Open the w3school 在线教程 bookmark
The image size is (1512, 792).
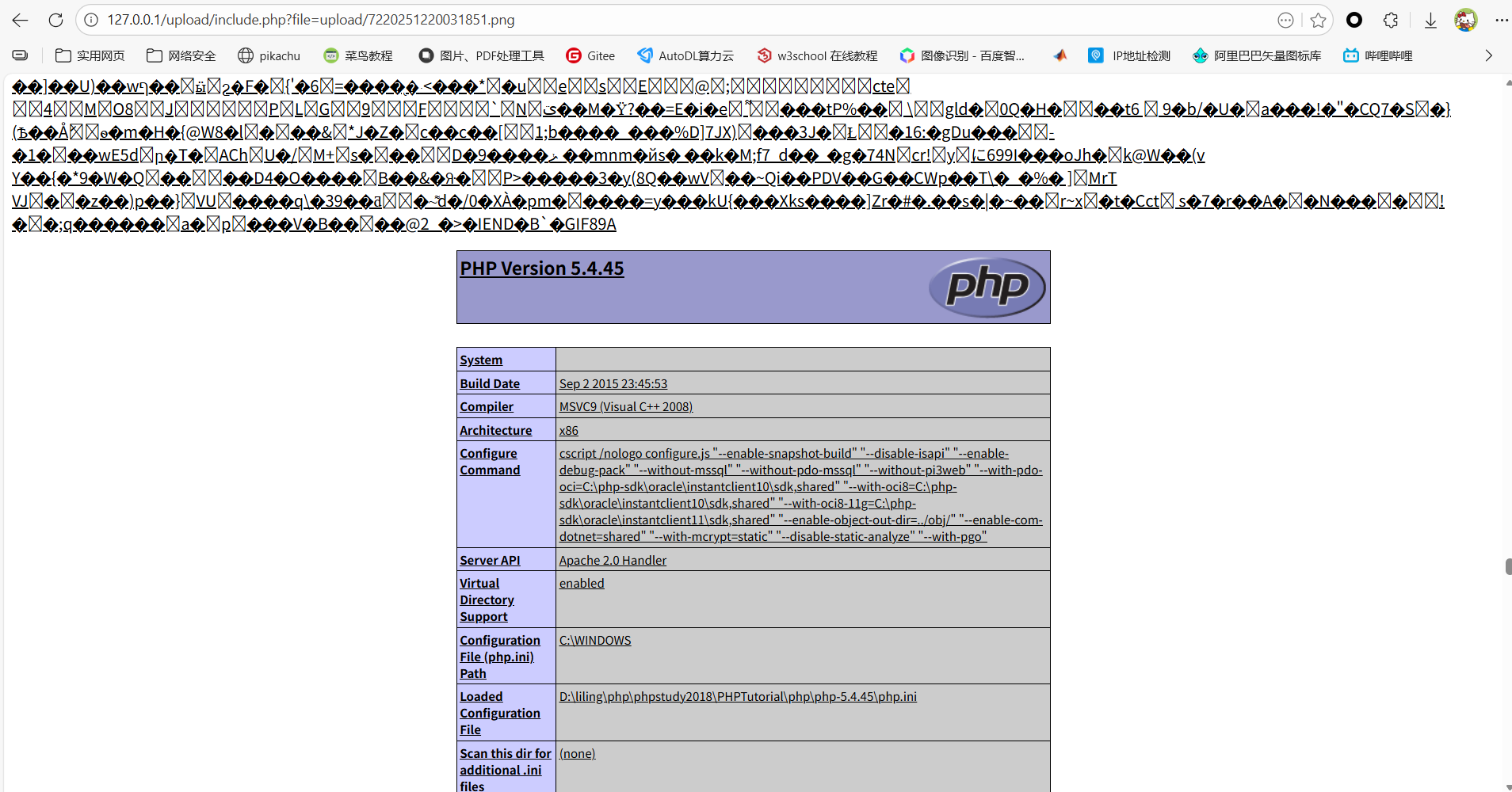[817, 55]
